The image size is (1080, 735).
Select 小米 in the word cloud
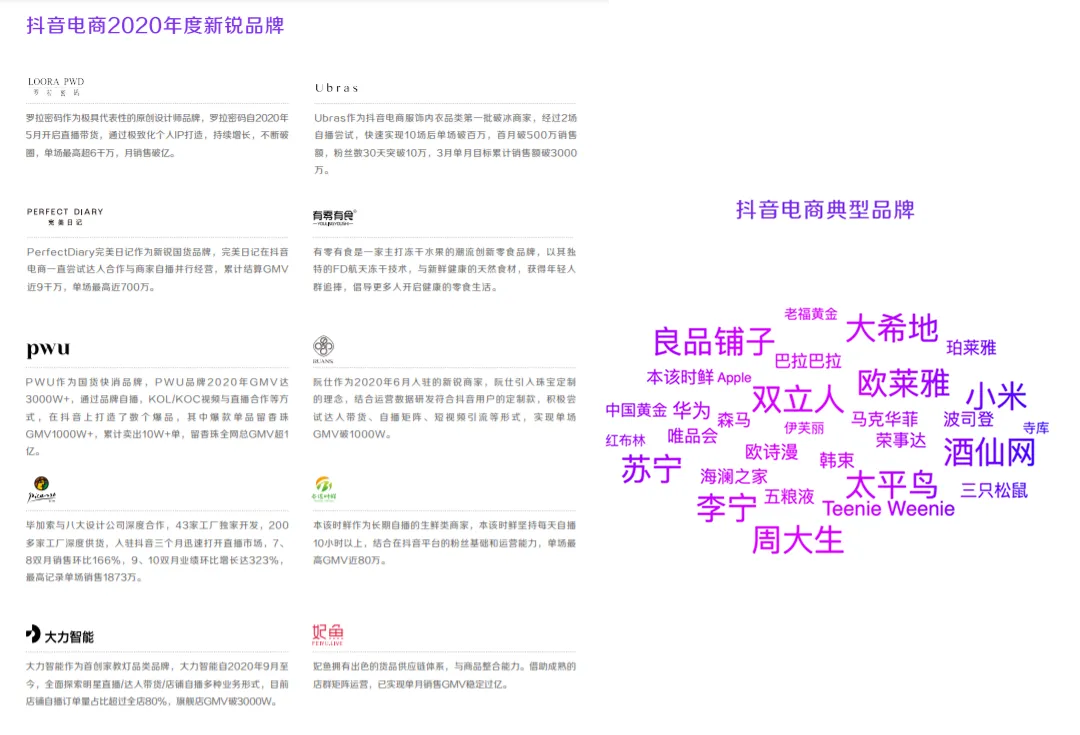(996, 397)
